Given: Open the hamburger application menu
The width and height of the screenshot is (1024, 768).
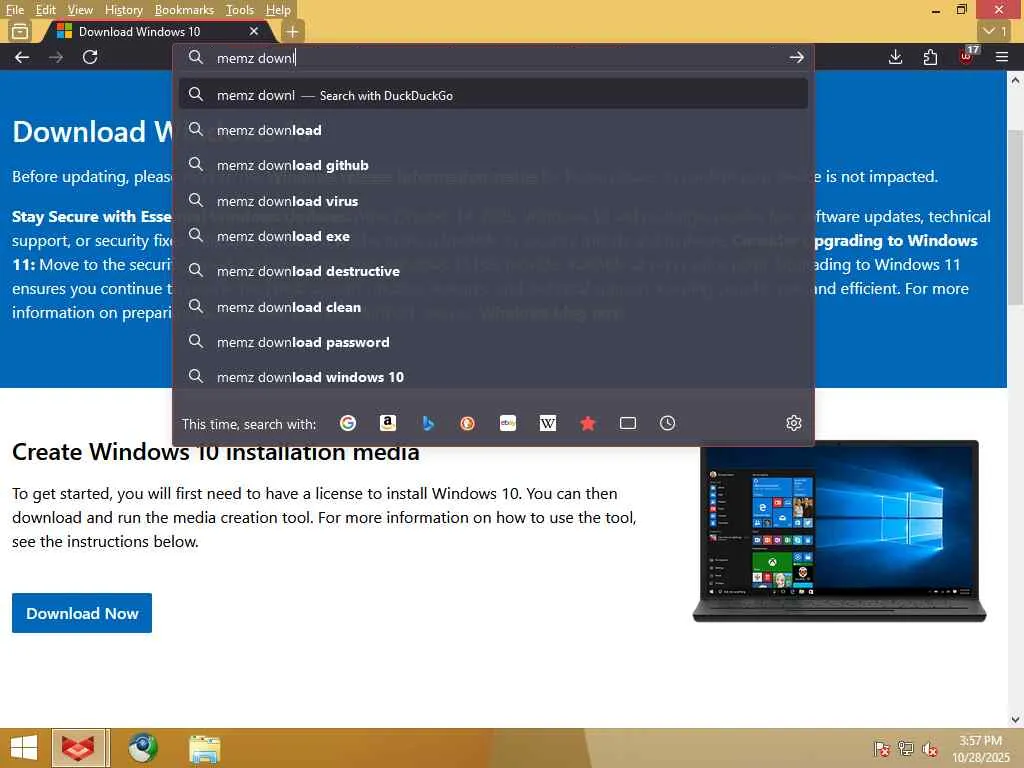Looking at the screenshot, I should coord(1002,57).
